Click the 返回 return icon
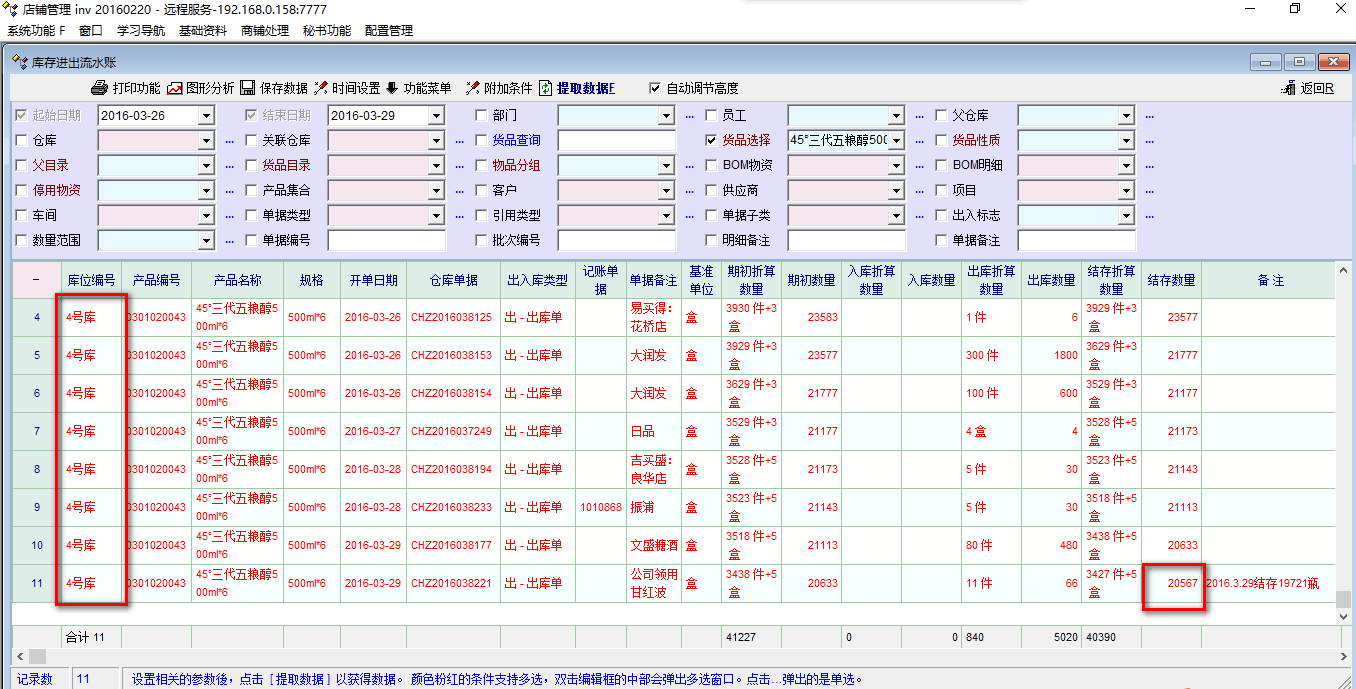Screen dimensions: 1356x689 pyautogui.click(x=1289, y=88)
